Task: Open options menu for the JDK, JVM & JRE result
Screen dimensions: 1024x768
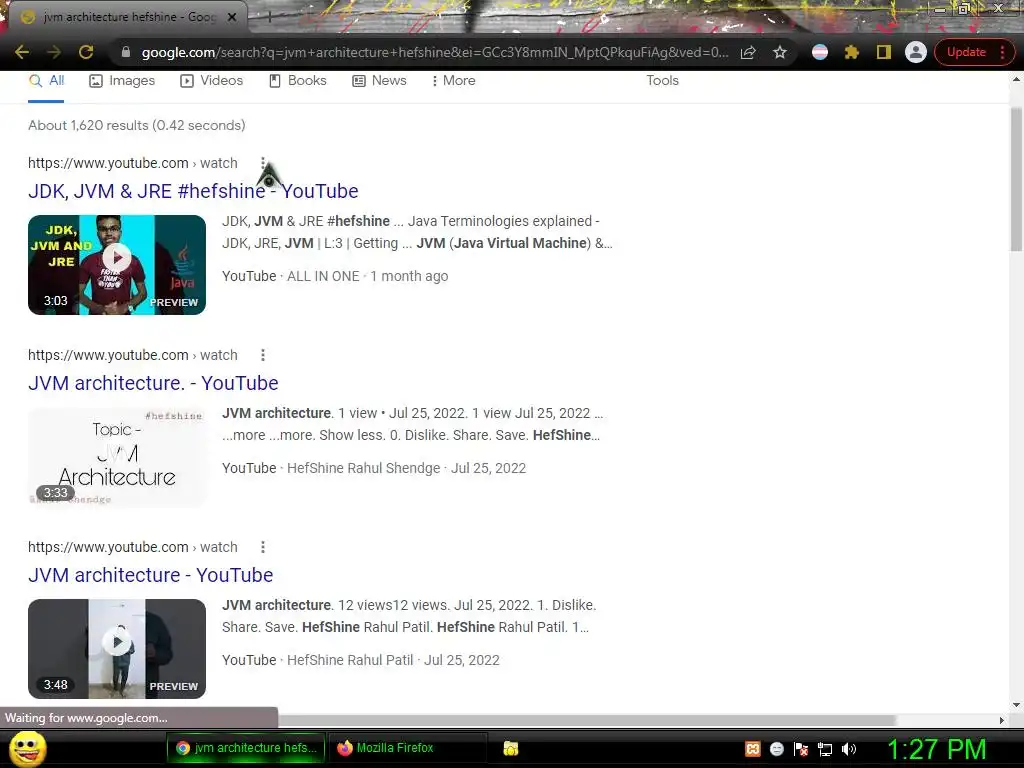Action: 263,163
